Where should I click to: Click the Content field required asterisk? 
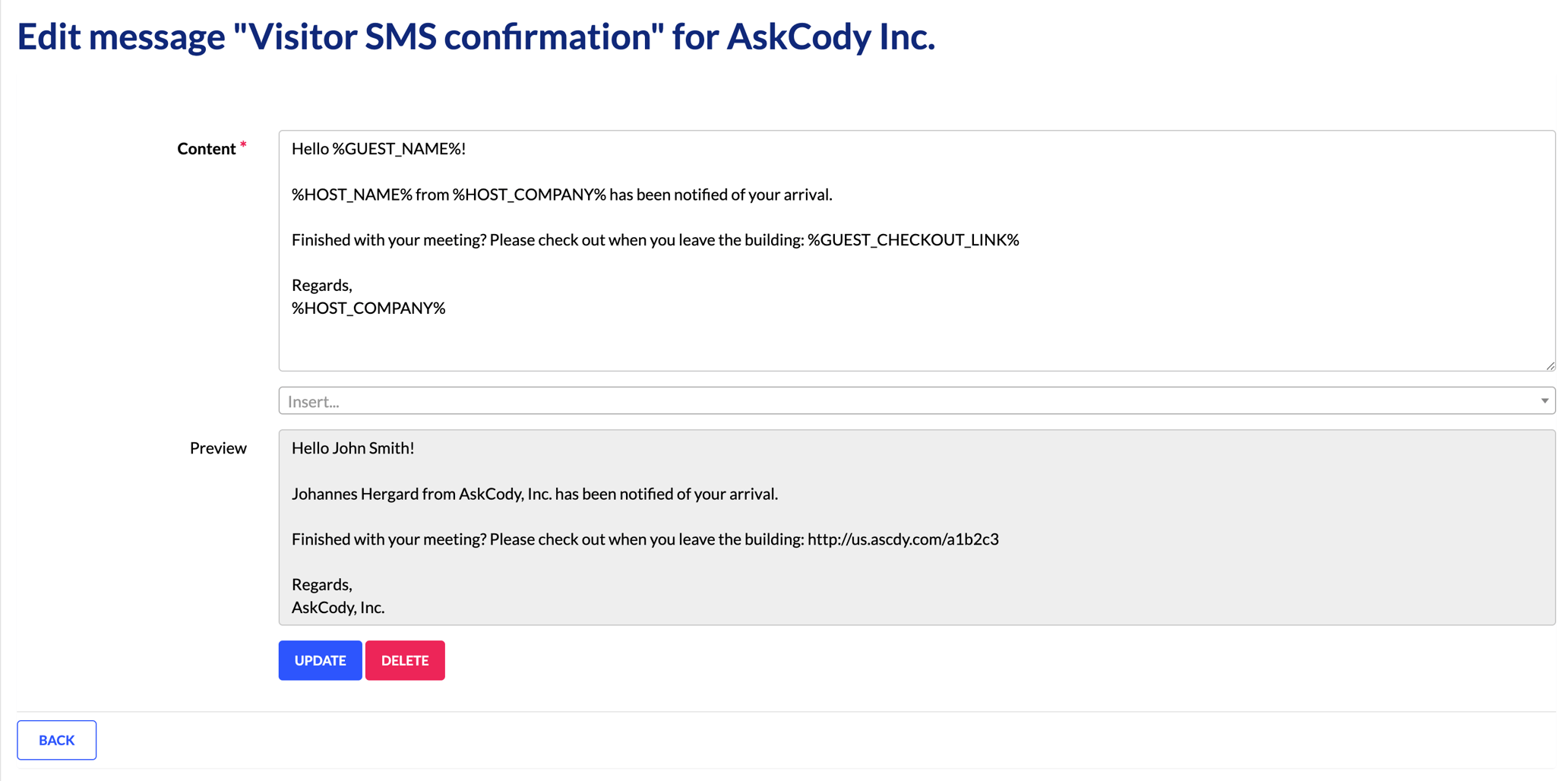pos(243,144)
